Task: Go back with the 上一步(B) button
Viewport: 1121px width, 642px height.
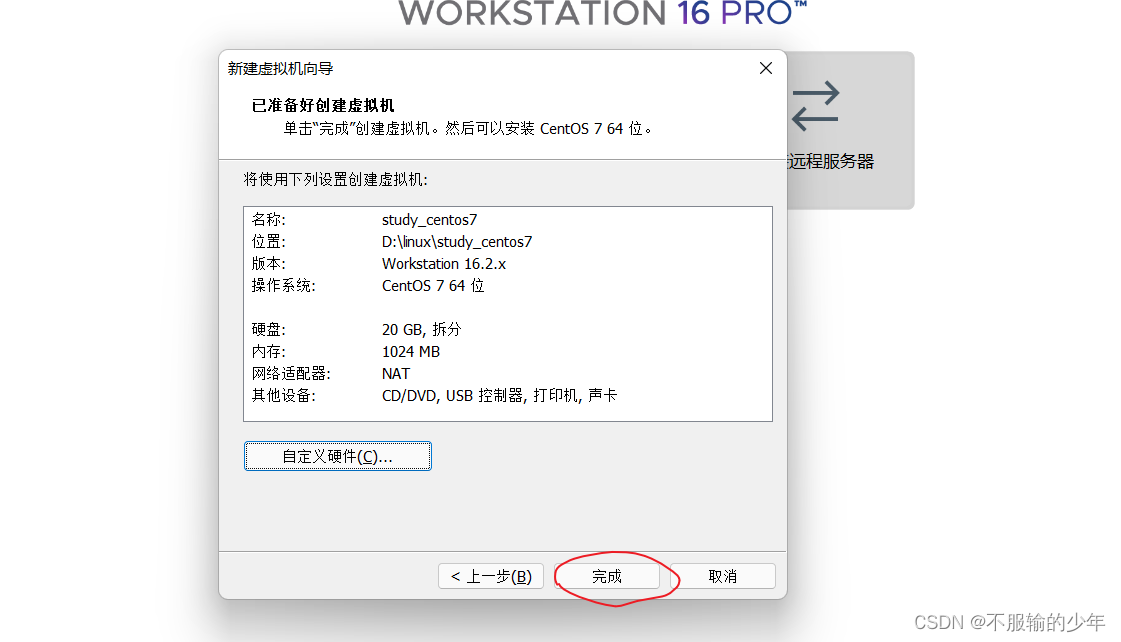Action: [x=491, y=576]
